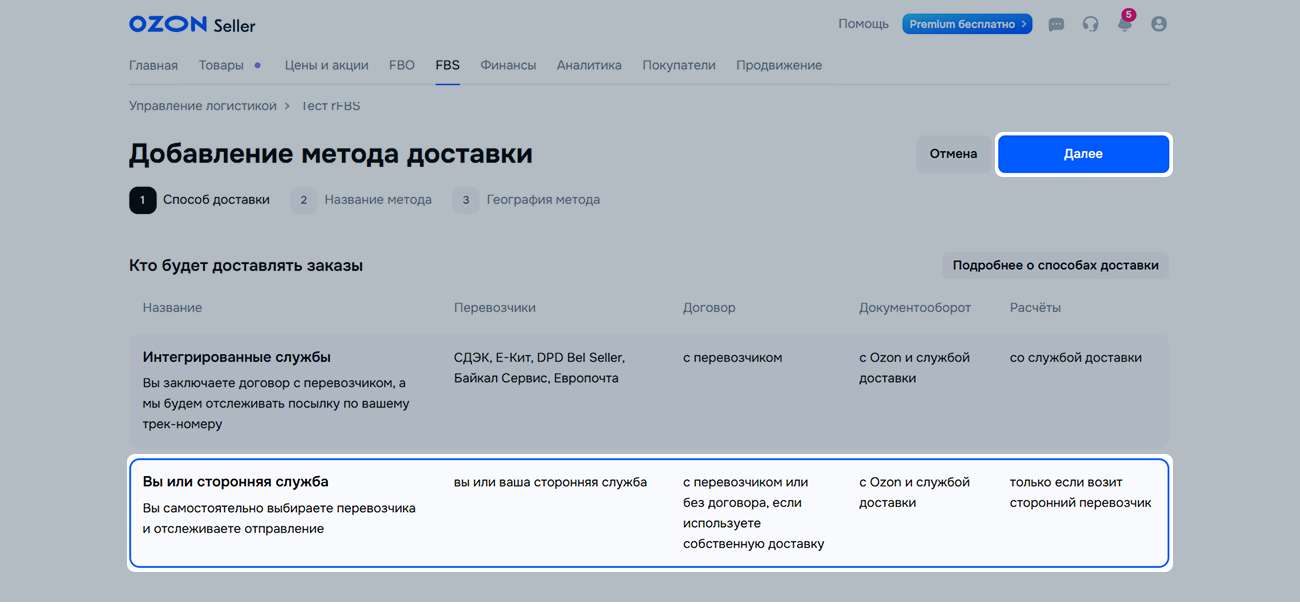1300x604 pixels.
Task: Click the step 1 number badge
Action: pyautogui.click(x=142, y=200)
